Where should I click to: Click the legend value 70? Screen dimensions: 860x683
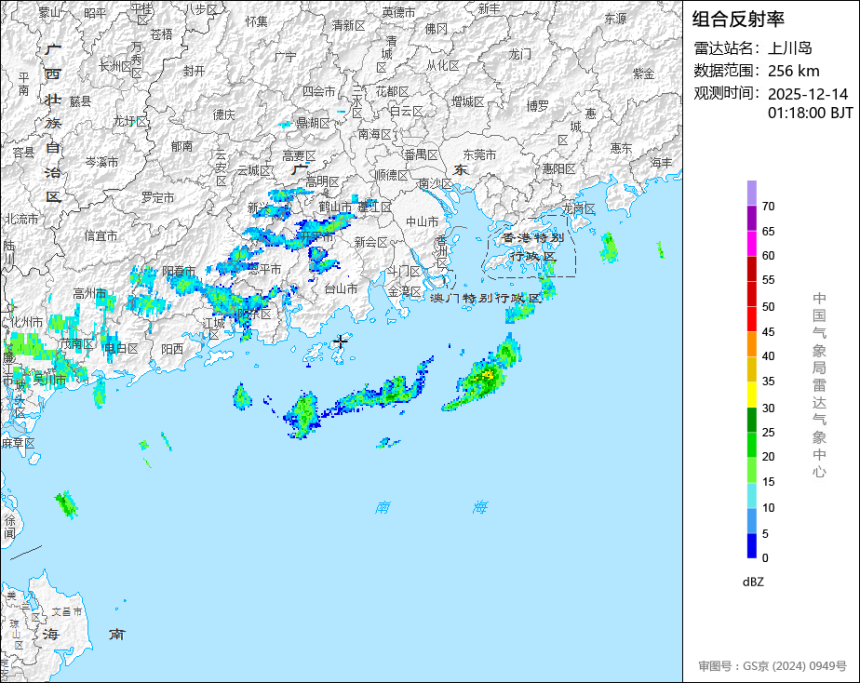pyautogui.click(x=768, y=206)
